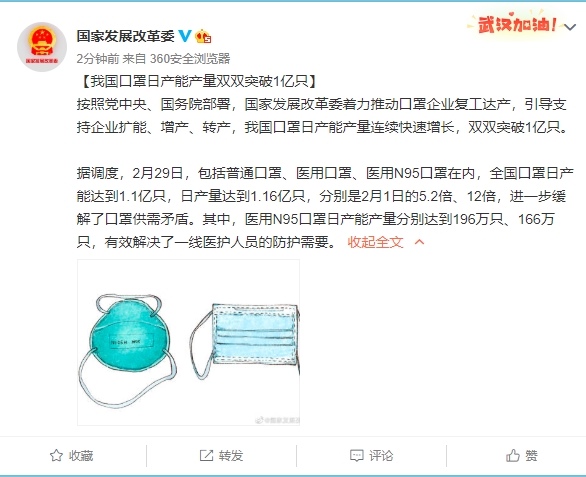Open the face mask illustration image
Screen dimensions: 586x477
(x=188, y=342)
